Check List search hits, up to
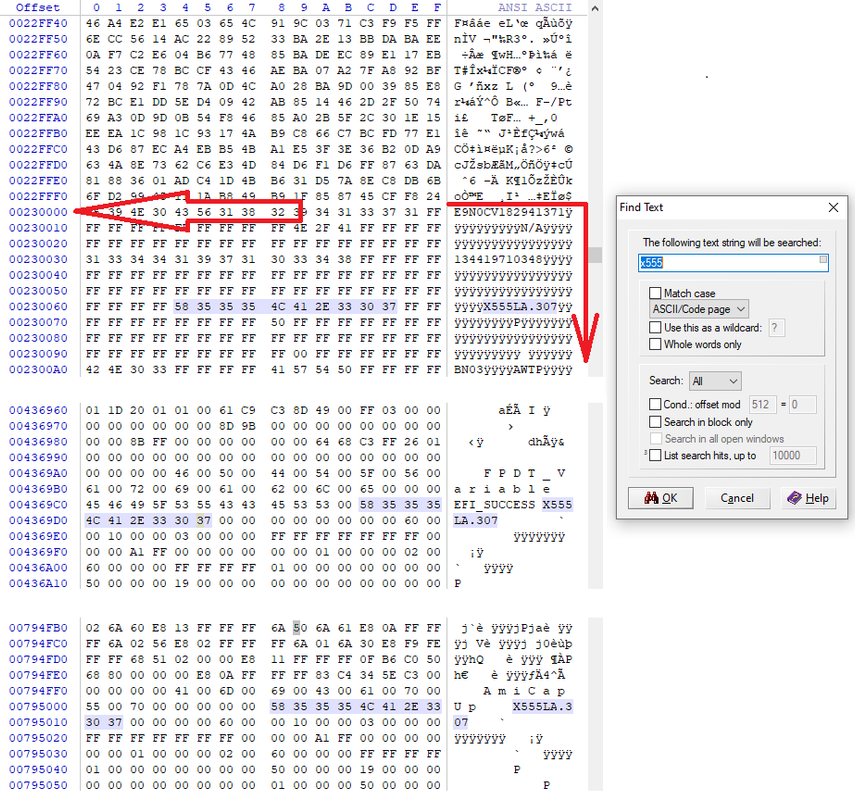This screenshot has width=855, height=800. [x=655, y=455]
